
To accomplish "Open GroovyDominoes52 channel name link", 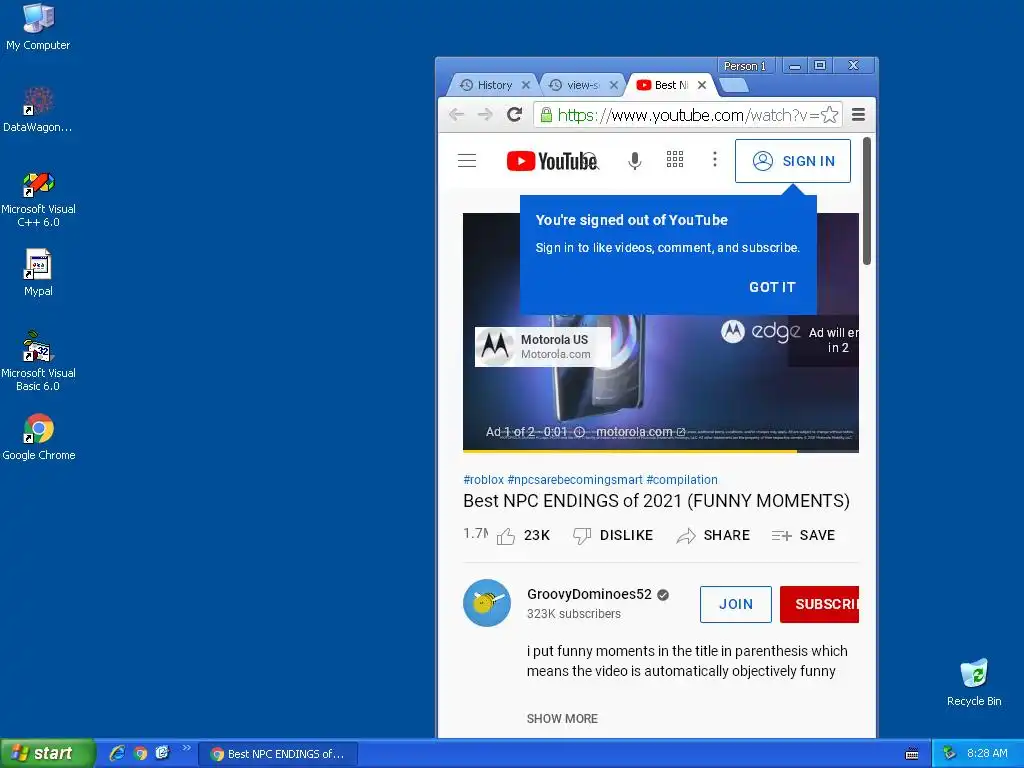I will [589, 594].
